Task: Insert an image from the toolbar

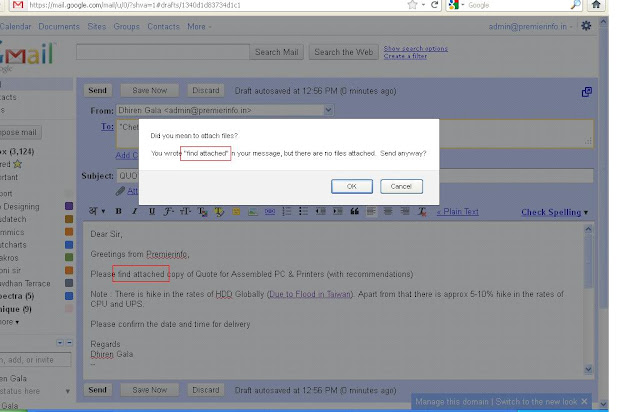Action: [253, 212]
